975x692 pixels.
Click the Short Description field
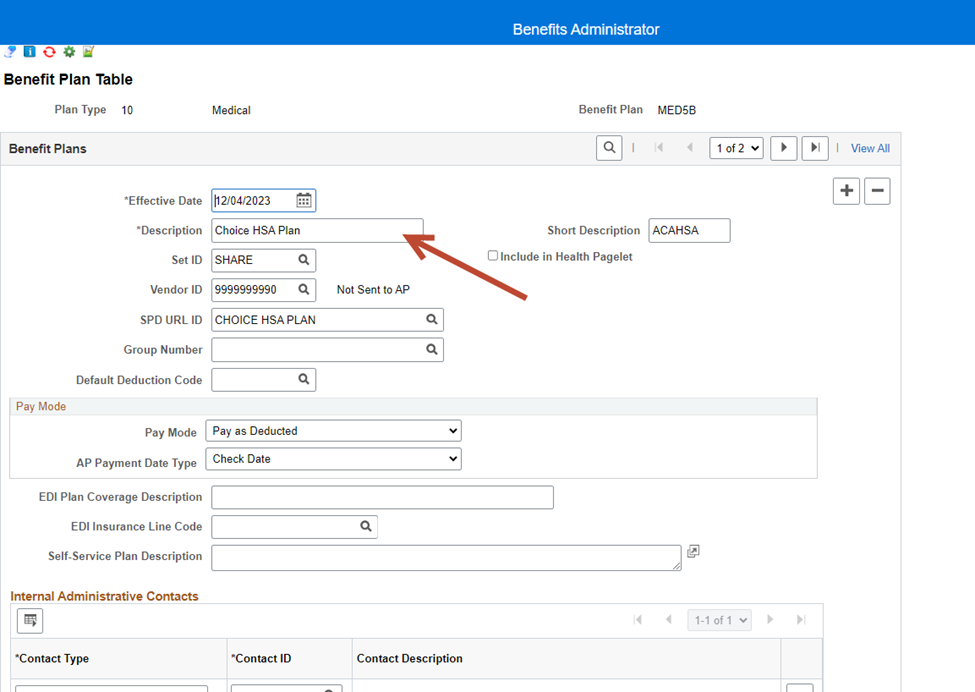tap(689, 231)
